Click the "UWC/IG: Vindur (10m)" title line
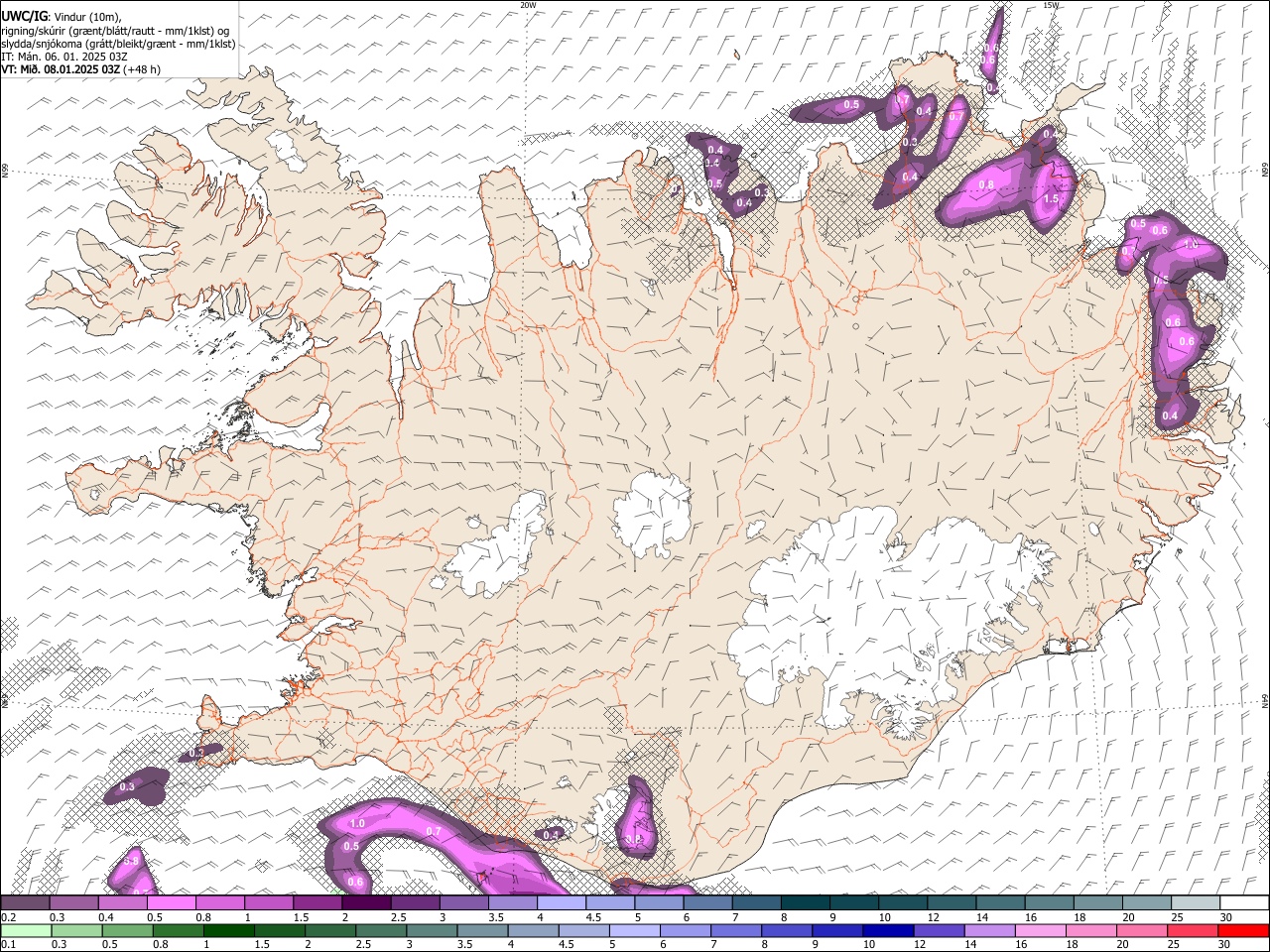This screenshot has height=952, width=1270. click(61, 16)
